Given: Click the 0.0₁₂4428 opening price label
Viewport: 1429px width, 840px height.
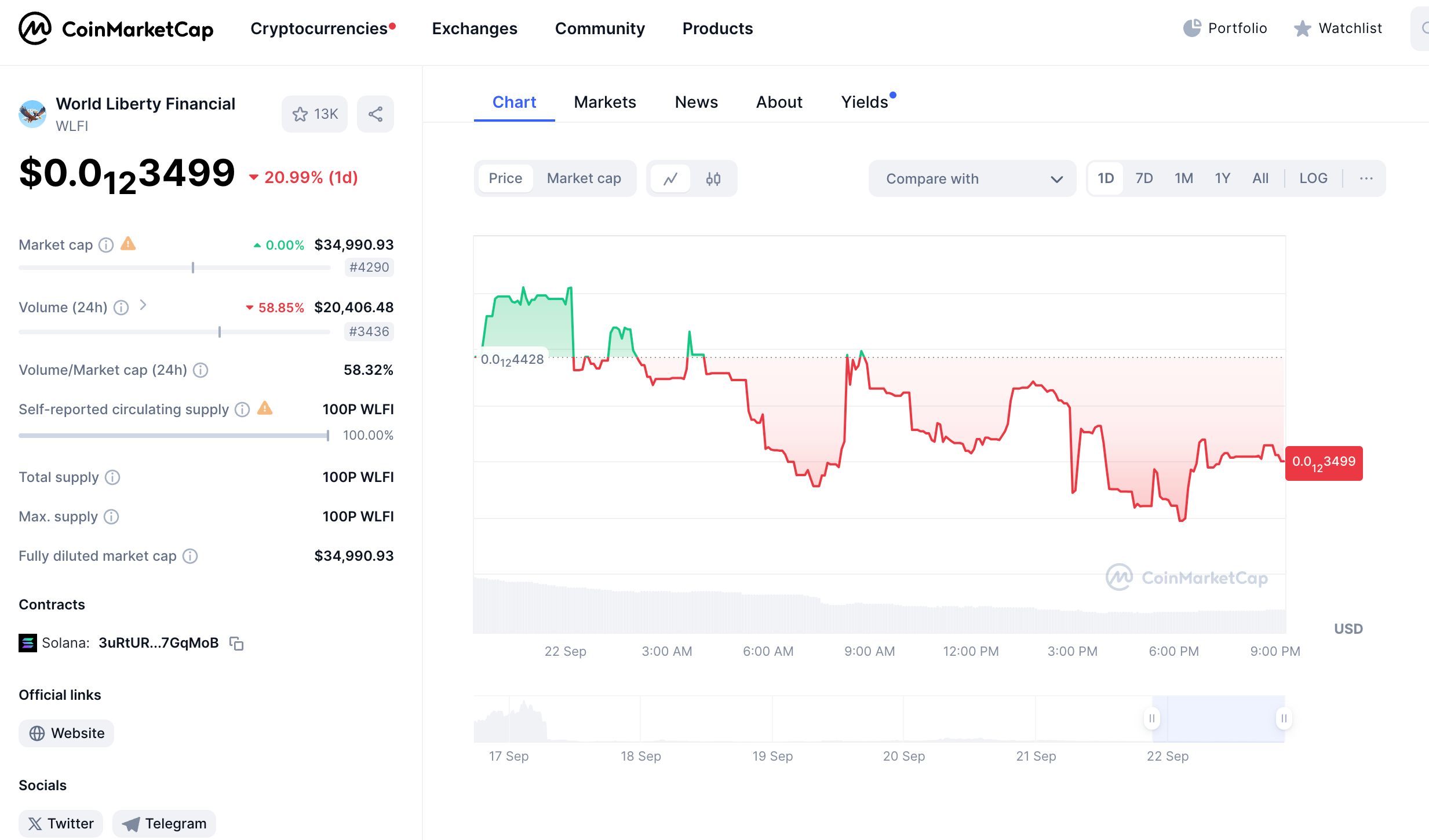Looking at the screenshot, I should (512, 360).
